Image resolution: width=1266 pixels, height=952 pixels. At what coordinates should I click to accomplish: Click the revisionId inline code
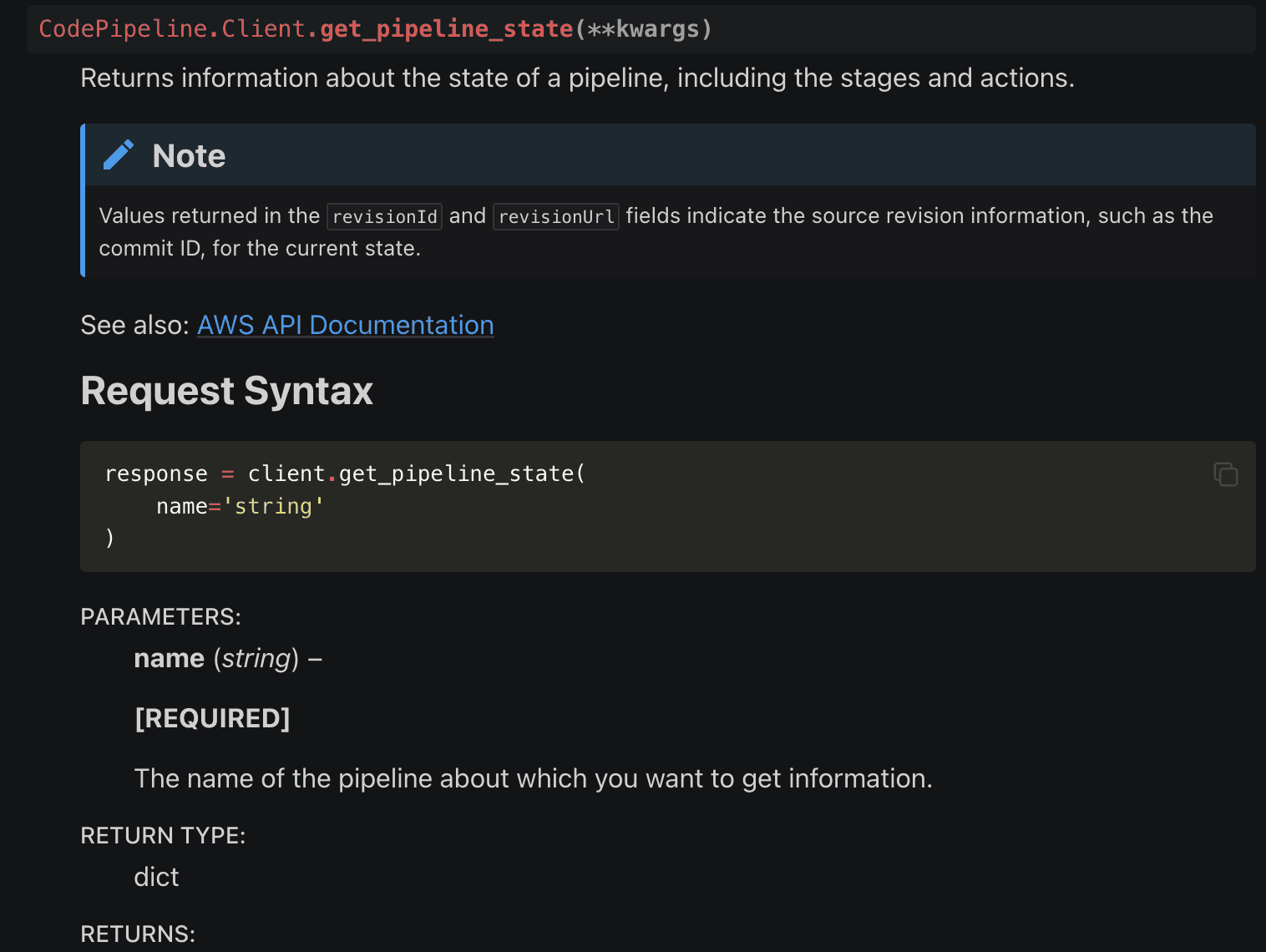tap(384, 217)
